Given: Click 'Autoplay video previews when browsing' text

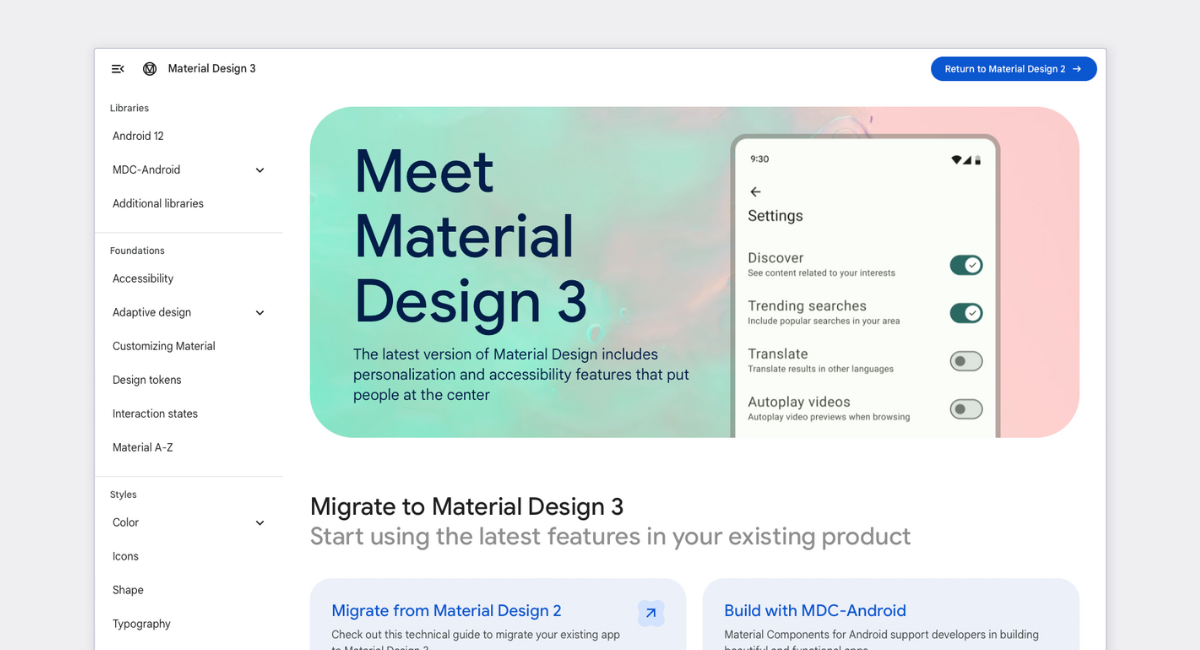Looking at the screenshot, I should [x=828, y=417].
